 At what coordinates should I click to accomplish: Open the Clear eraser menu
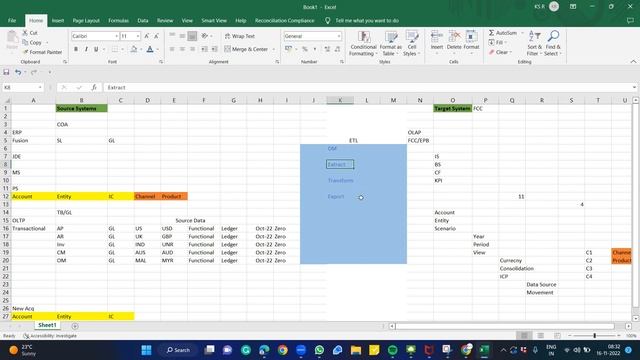pos(499,52)
